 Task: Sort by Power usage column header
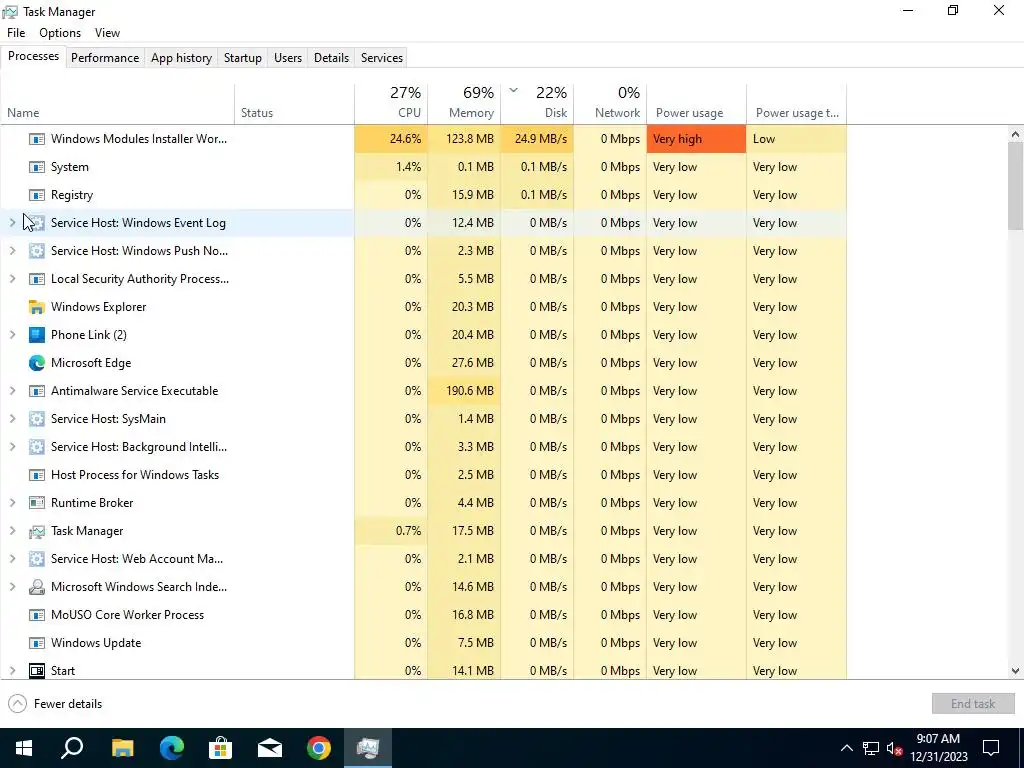pos(697,103)
